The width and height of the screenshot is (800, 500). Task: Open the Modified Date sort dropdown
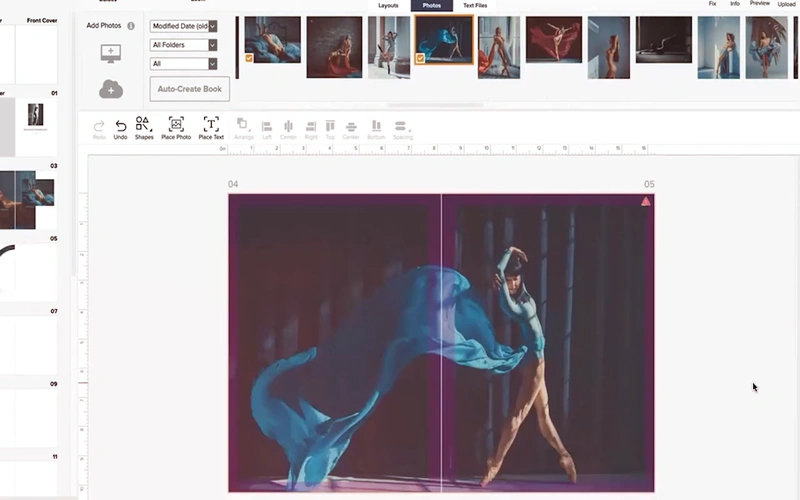183,26
